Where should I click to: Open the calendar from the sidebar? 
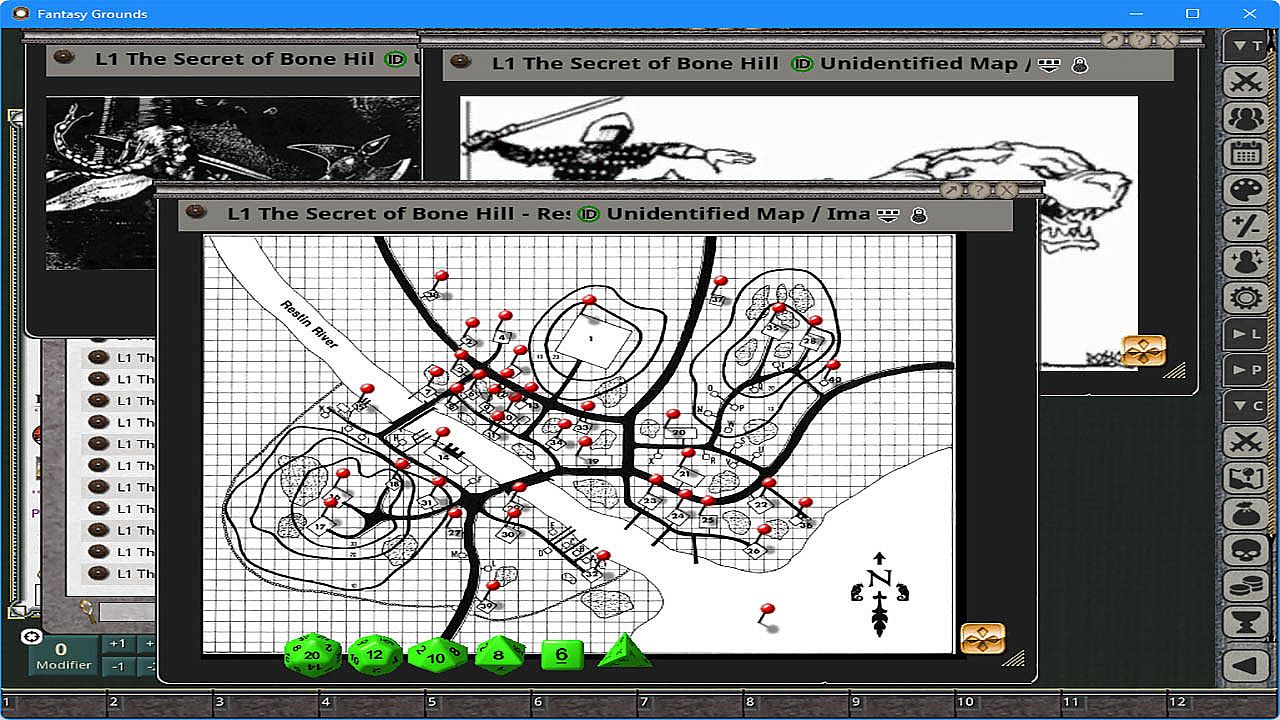[x=1246, y=153]
